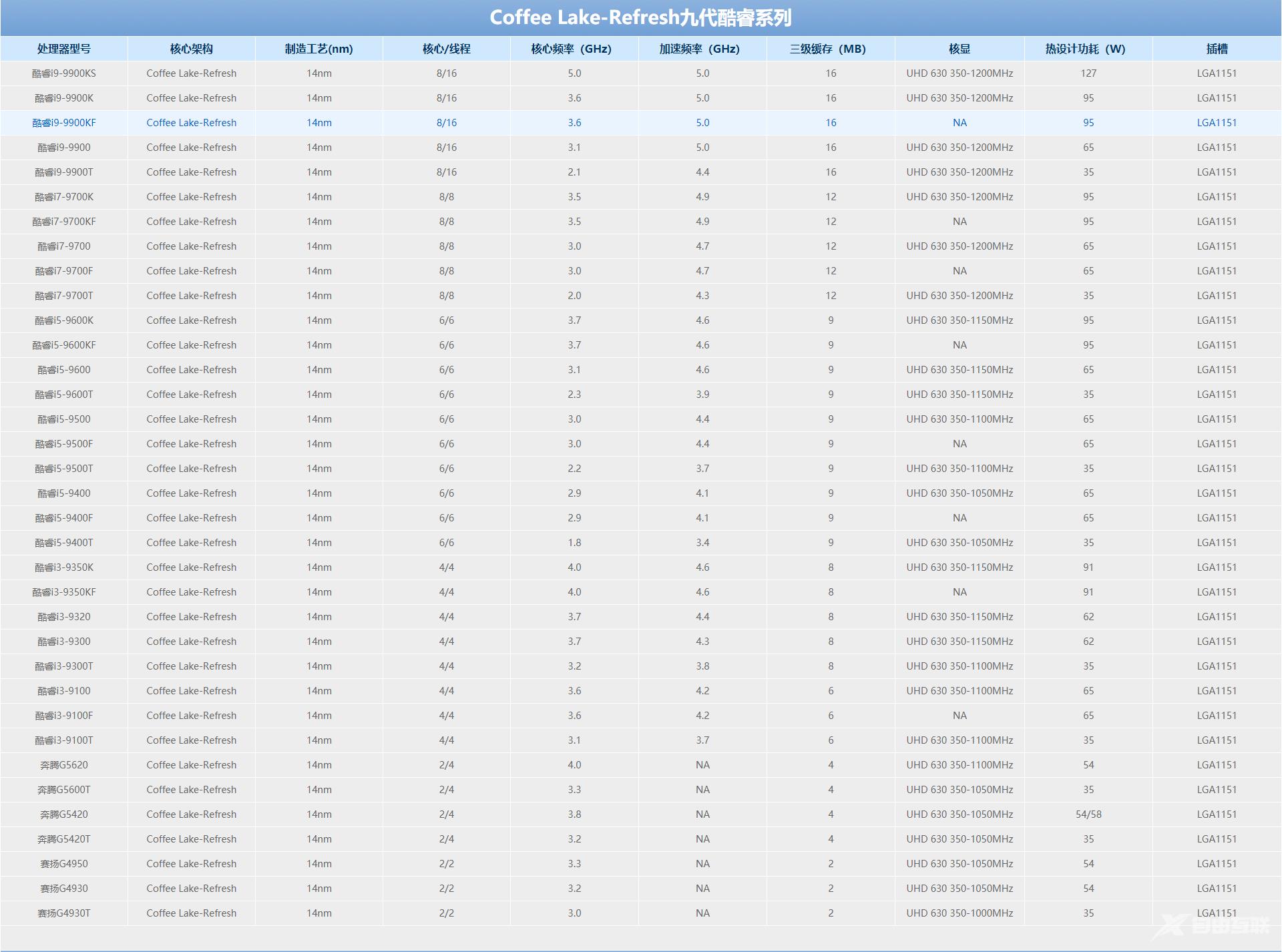Image resolution: width=1282 pixels, height=952 pixels.
Task: Click the 核心架构 column header
Action: [192, 49]
